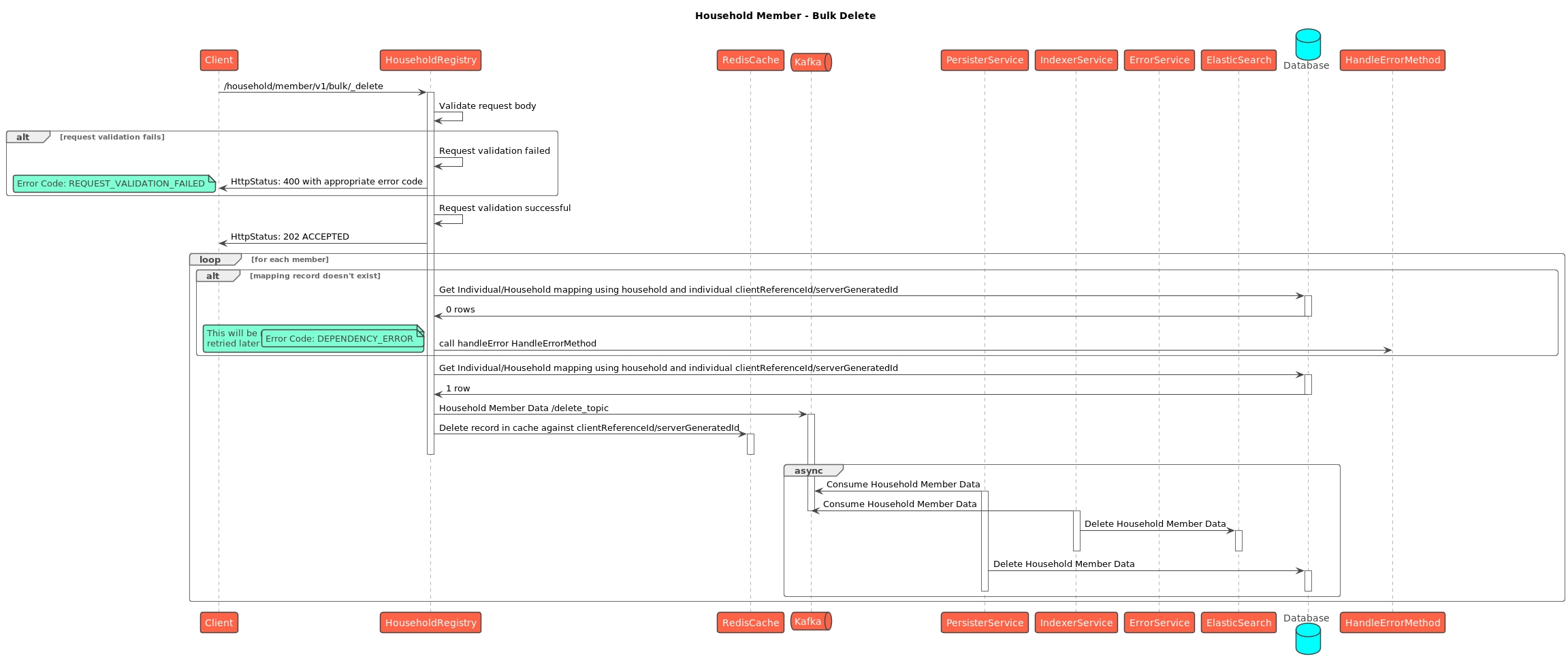Viewport: 1568px width, 665px height.
Task: Click the 'Error Code: DEPENDENCY_ERROR' note
Action: [x=340, y=339]
